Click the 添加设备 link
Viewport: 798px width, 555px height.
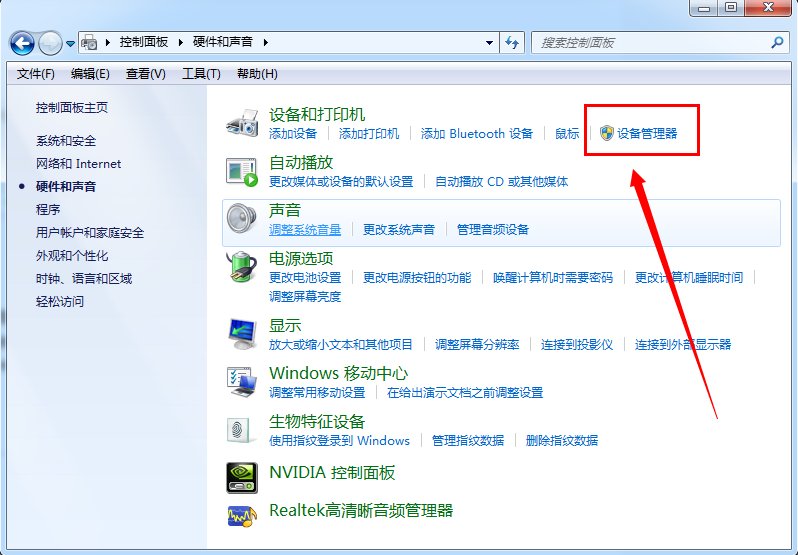point(293,134)
